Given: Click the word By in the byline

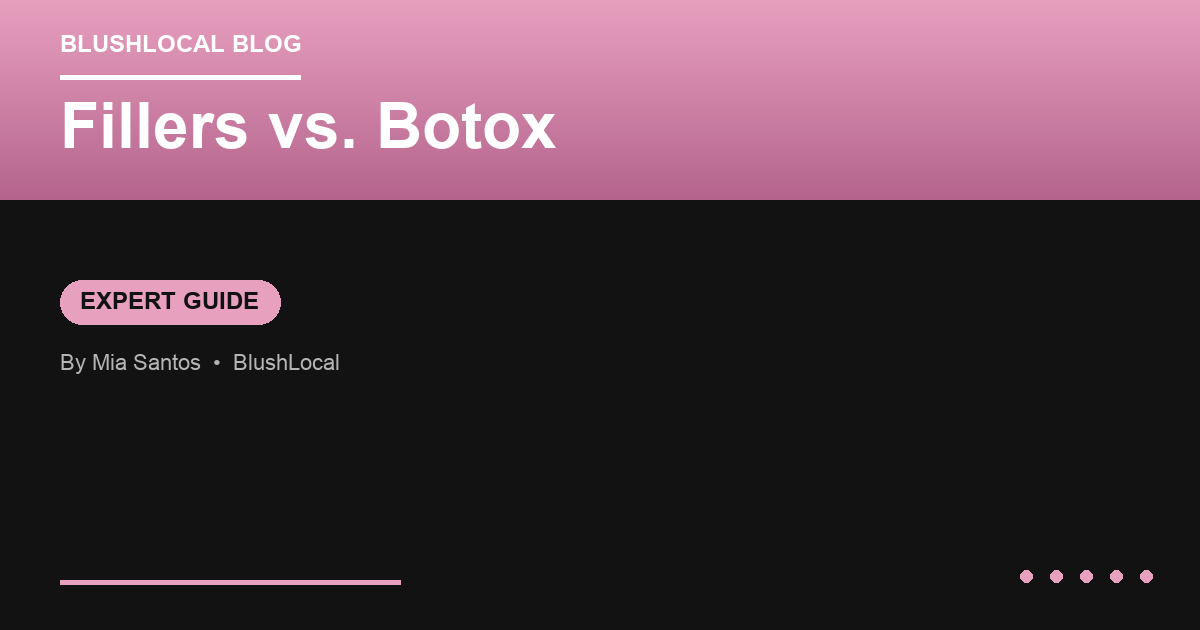Looking at the screenshot, I should [73, 363].
